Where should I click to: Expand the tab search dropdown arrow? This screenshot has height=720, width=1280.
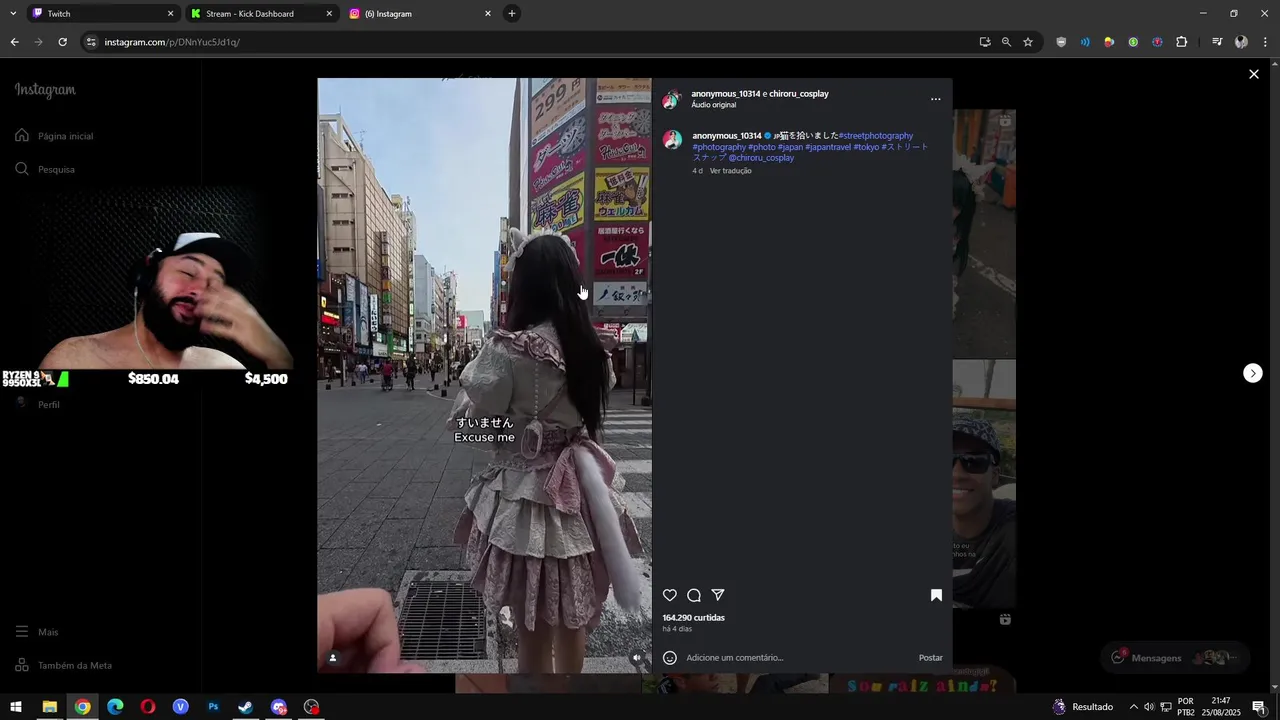click(13, 14)
